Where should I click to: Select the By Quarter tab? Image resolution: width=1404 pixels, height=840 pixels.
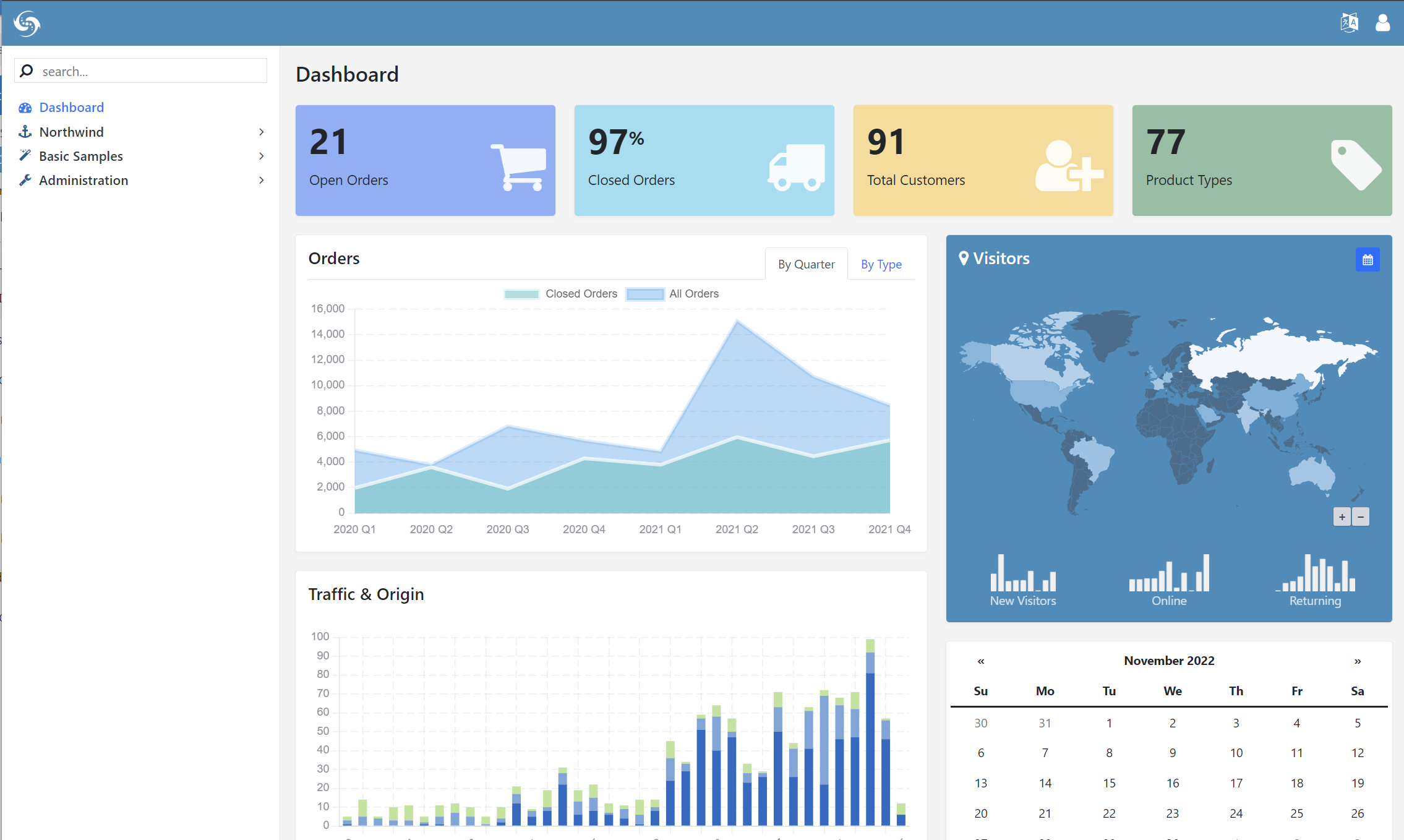click(806, 264)
